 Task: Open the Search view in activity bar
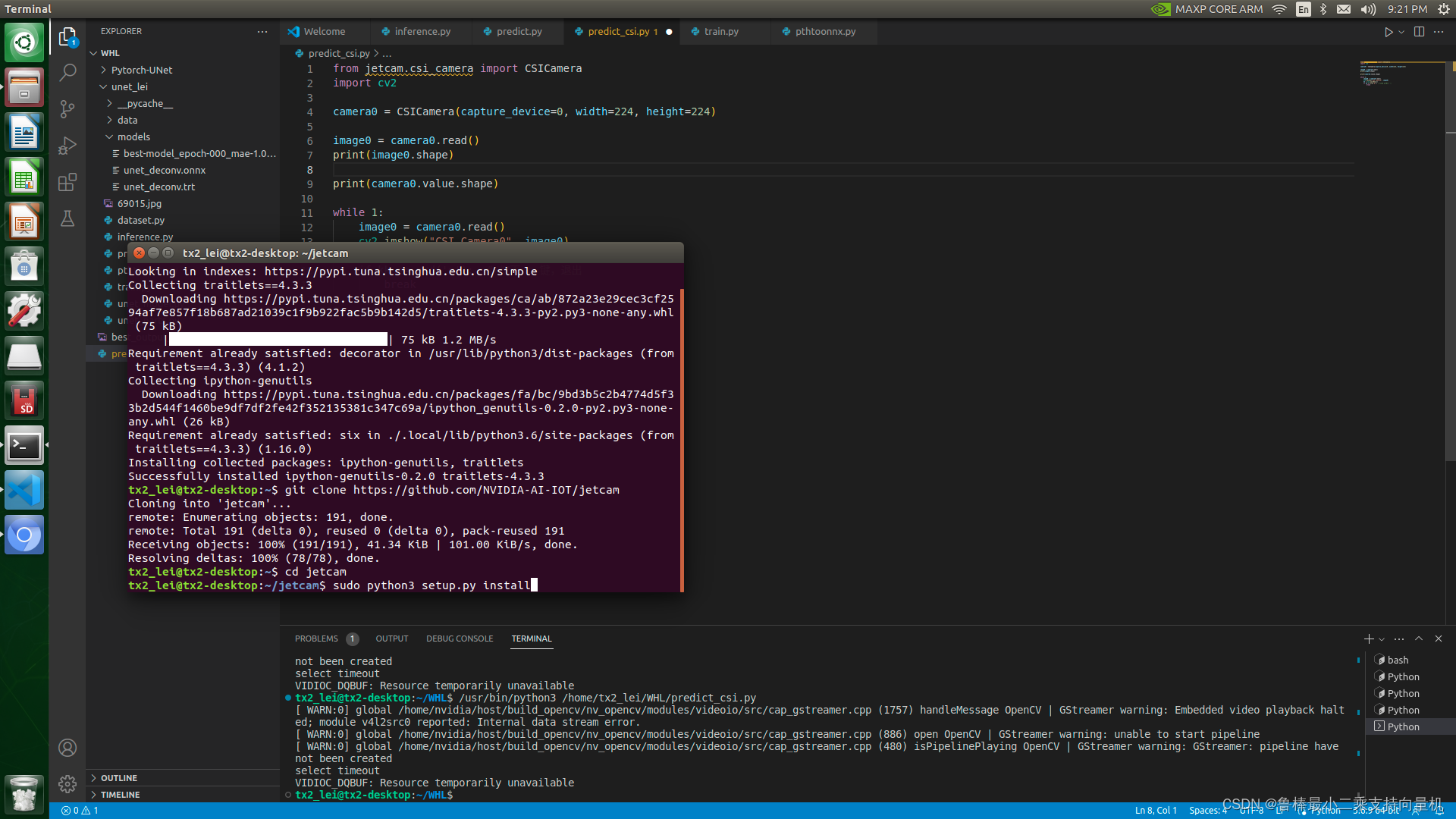pyautogui.click(x=67, y=72)
